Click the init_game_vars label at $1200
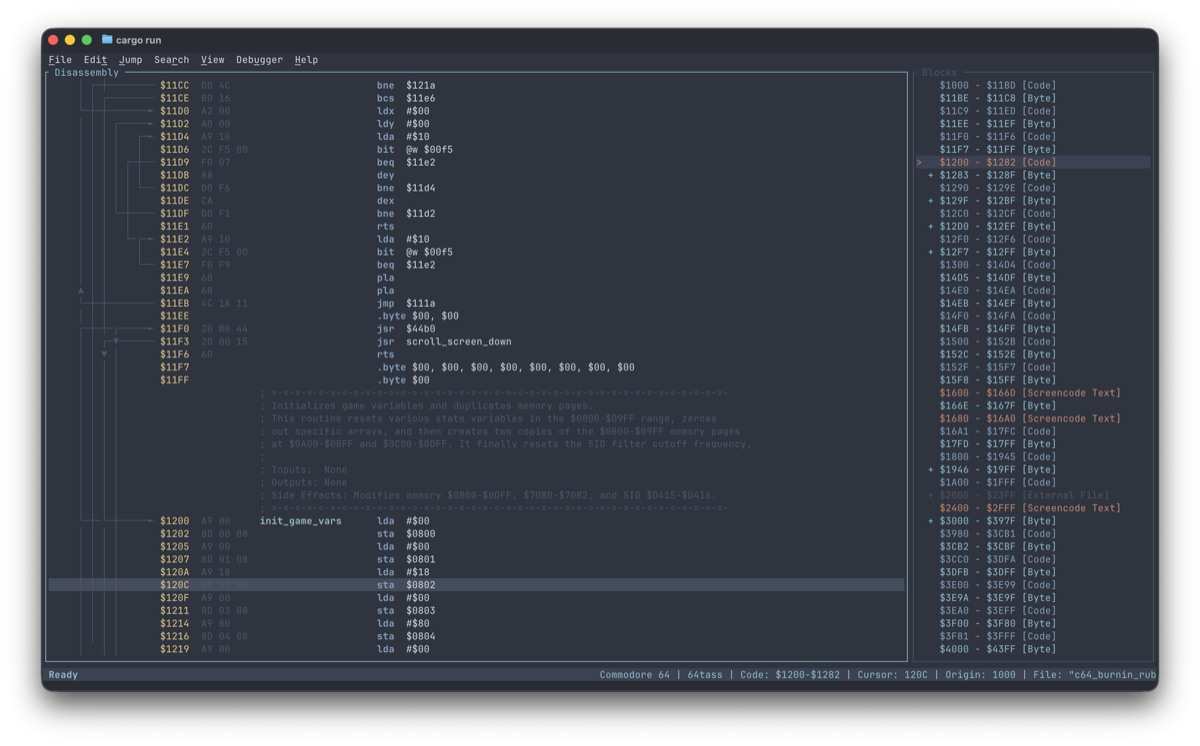The height and width of the screenshot is (746, 1200). (300, 521)
